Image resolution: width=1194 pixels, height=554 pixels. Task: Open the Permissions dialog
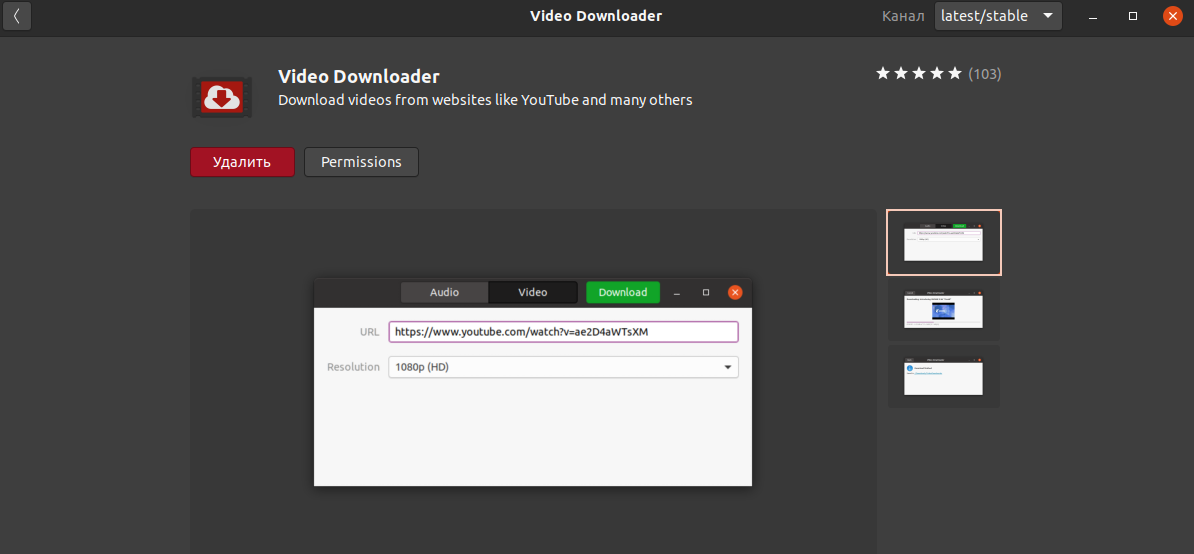[x=361, y=162]
